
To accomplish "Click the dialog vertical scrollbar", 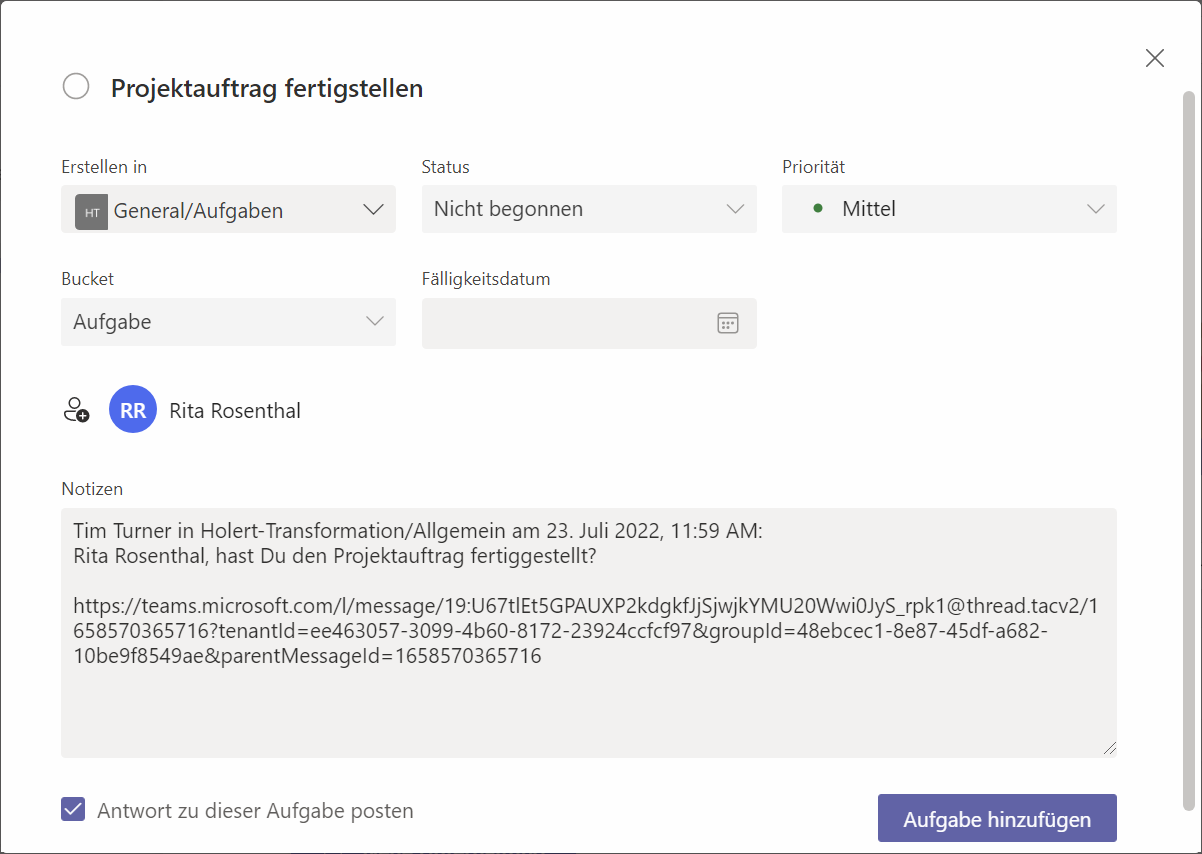I will click(x=1188, y=450).
